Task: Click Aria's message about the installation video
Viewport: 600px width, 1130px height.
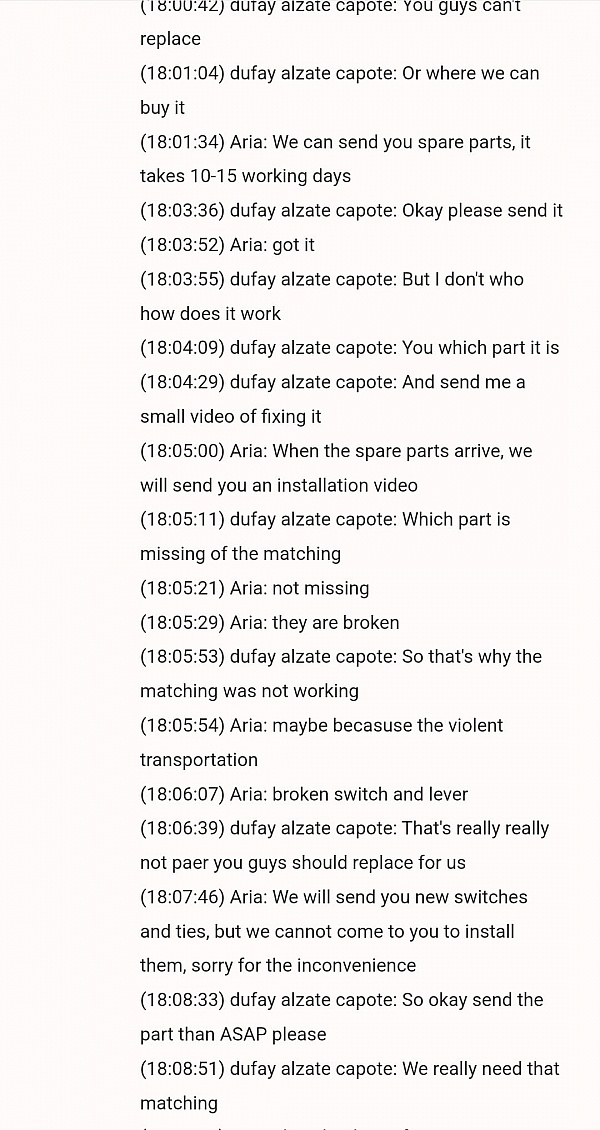Action: click(335, 468)
